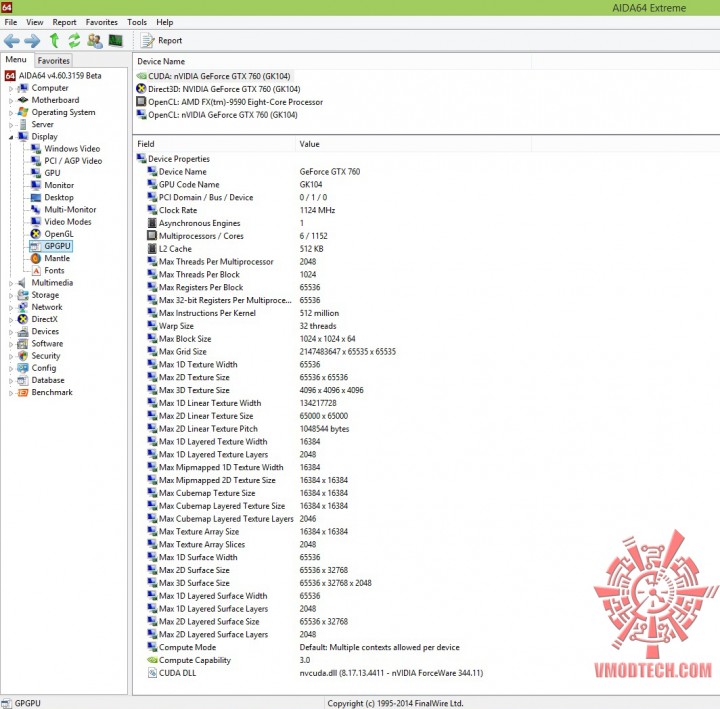This screenshot has width=720, height=709.
Task: Select the Max Grid Size row
Action: pos(271,352)
